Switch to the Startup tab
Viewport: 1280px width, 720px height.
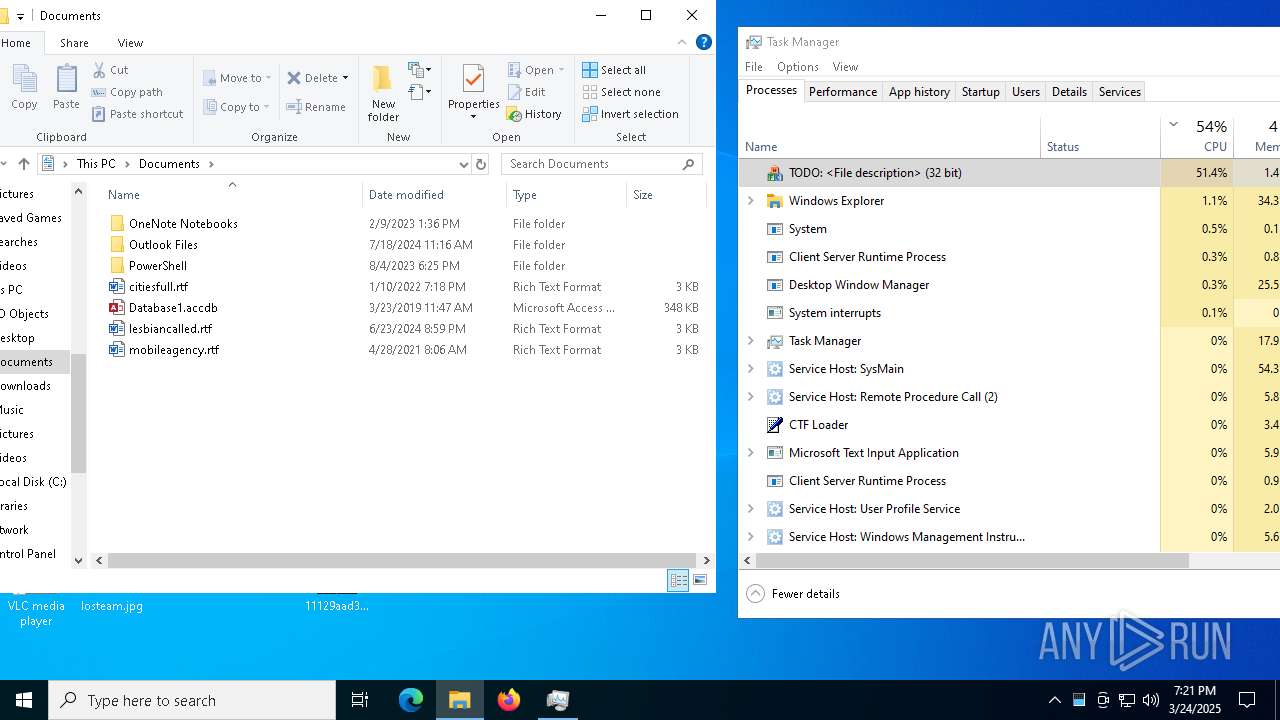[980, 92]
